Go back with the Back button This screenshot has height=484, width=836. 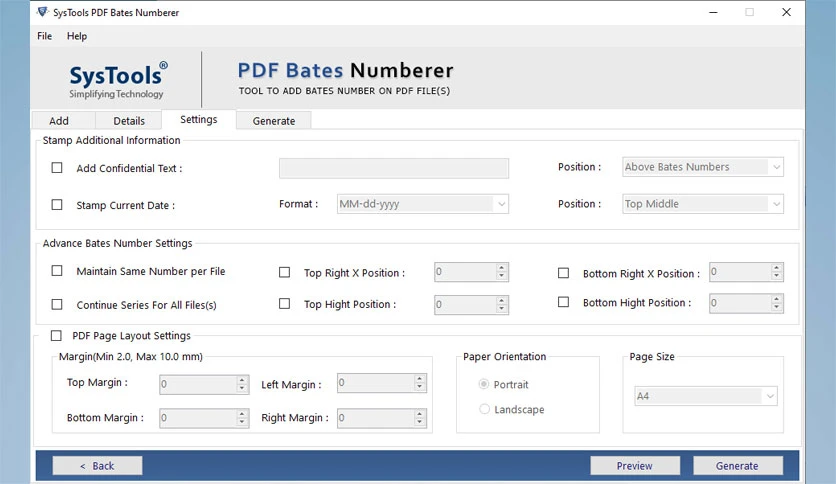[x=97, y=465]
